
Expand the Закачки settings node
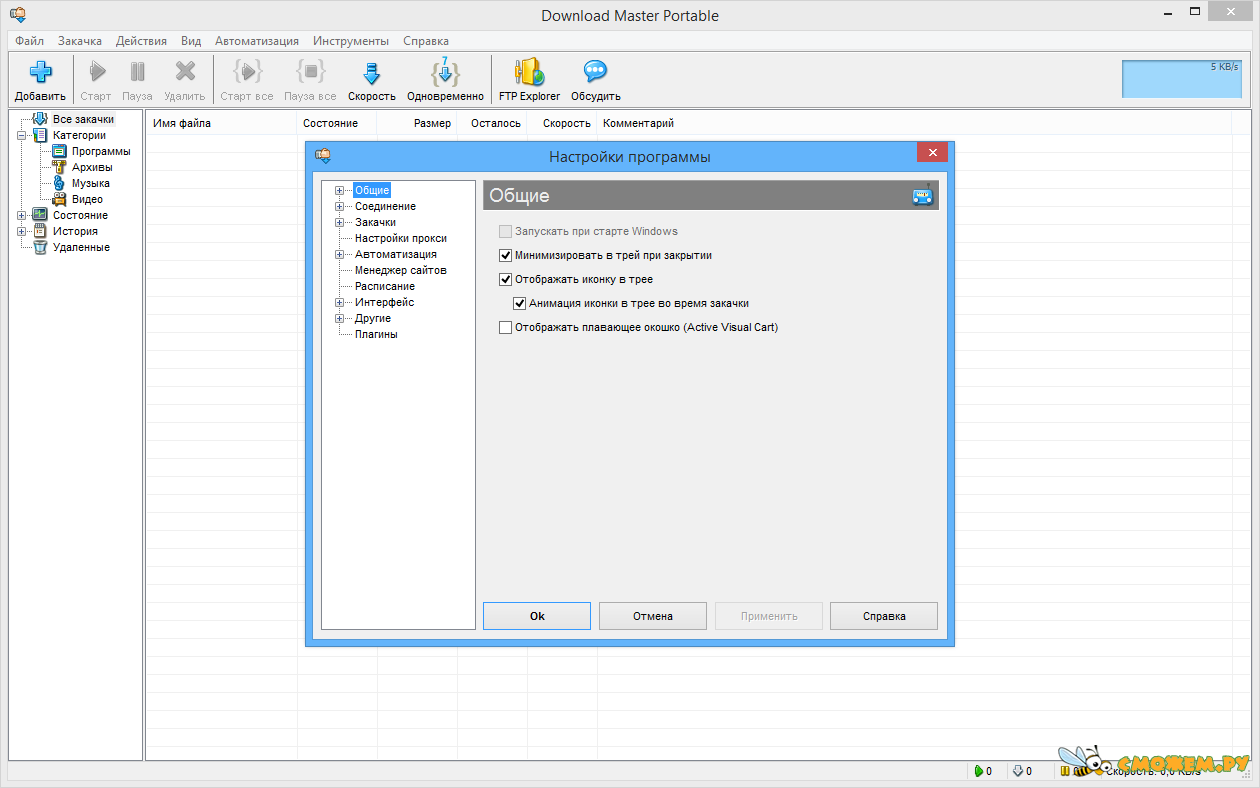[340, 223]
